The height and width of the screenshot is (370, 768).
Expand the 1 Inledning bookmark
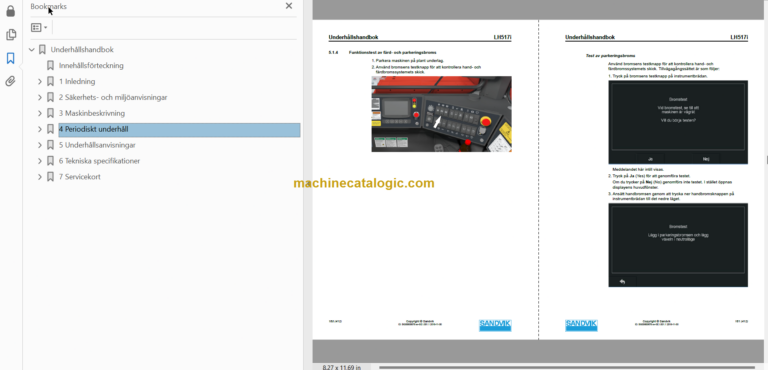coord(40,81)
